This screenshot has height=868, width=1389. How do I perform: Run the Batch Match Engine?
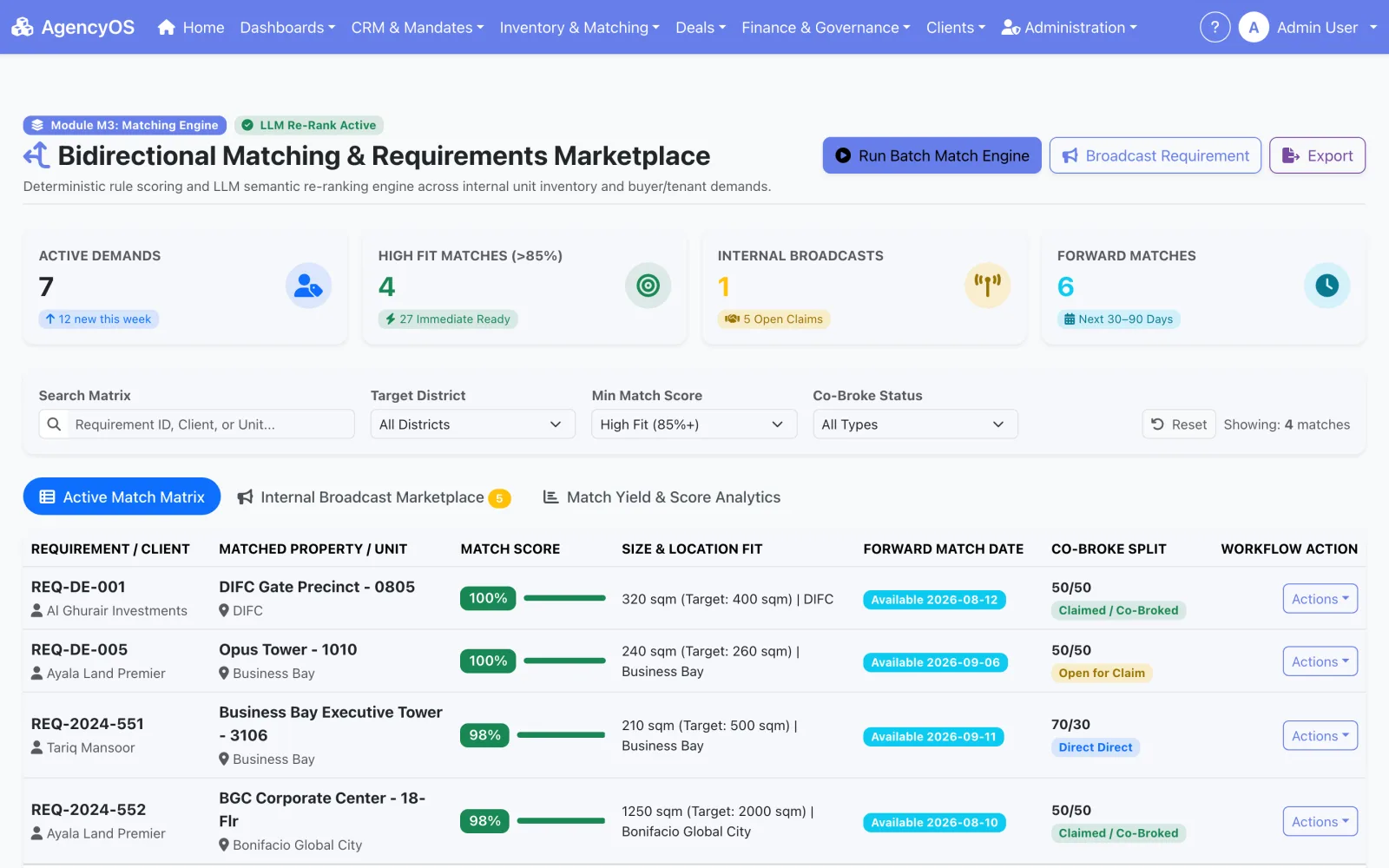(x=931, y=155)
